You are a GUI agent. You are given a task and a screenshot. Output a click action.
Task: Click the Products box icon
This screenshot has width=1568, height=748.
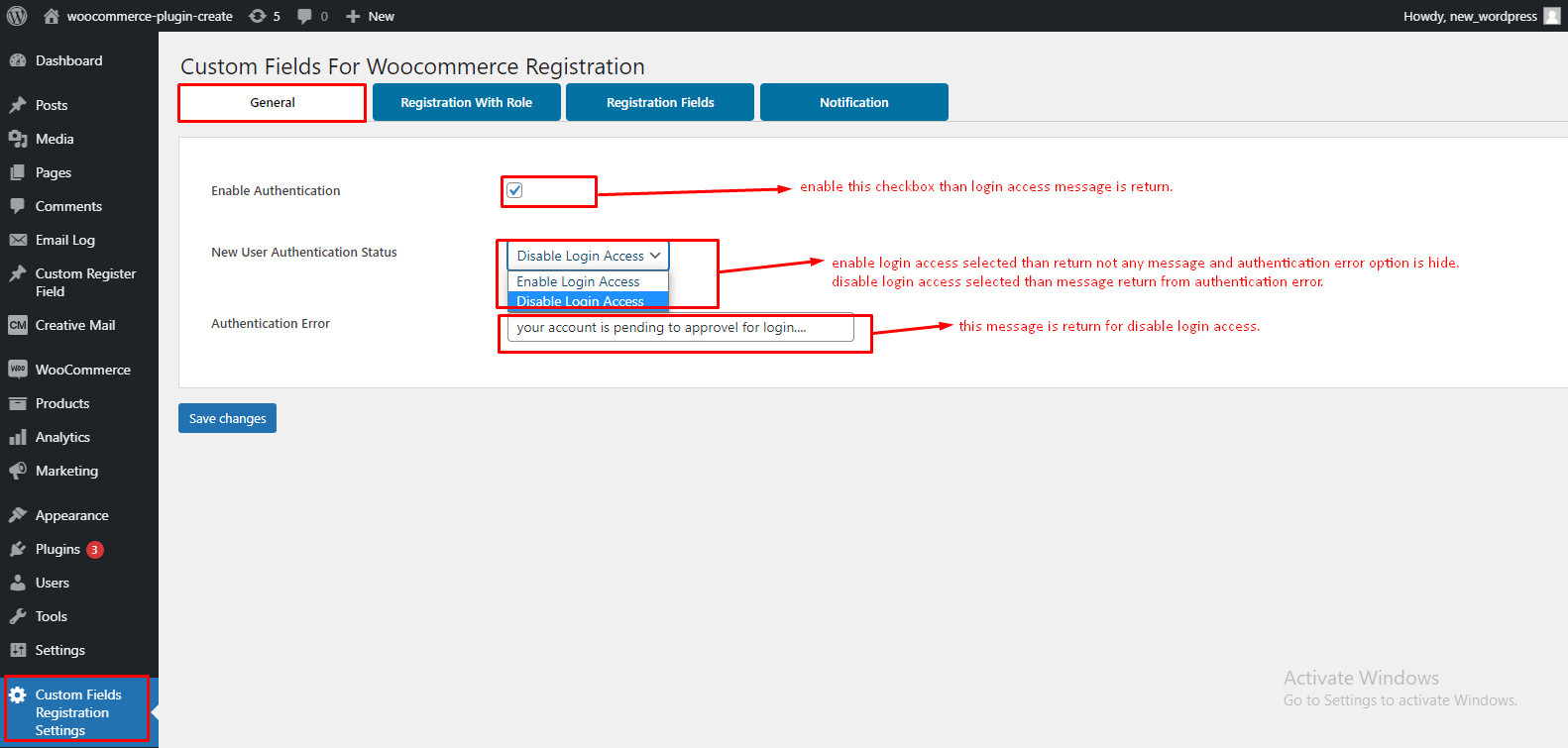(18, 403)
